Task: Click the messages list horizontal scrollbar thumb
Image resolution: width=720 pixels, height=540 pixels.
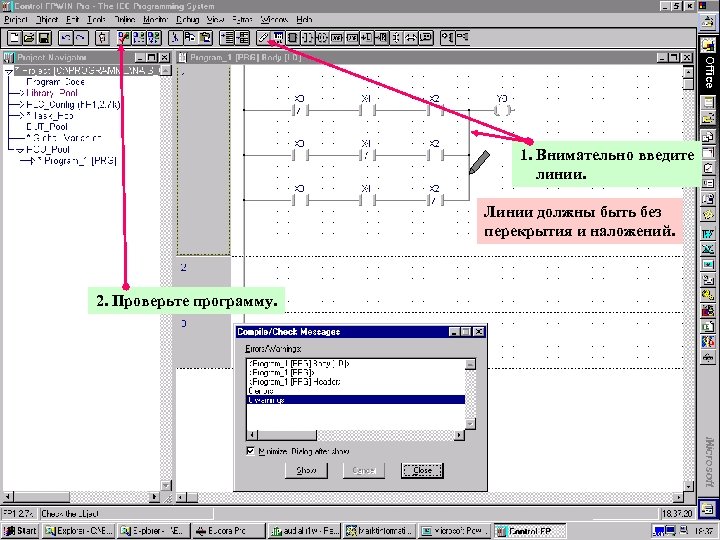Action: (287, 434)
